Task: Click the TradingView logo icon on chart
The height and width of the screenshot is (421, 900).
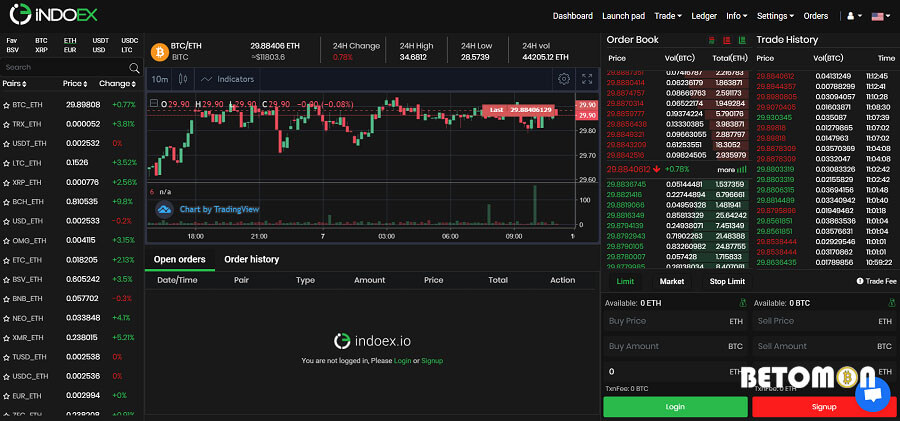Action: 165,210
